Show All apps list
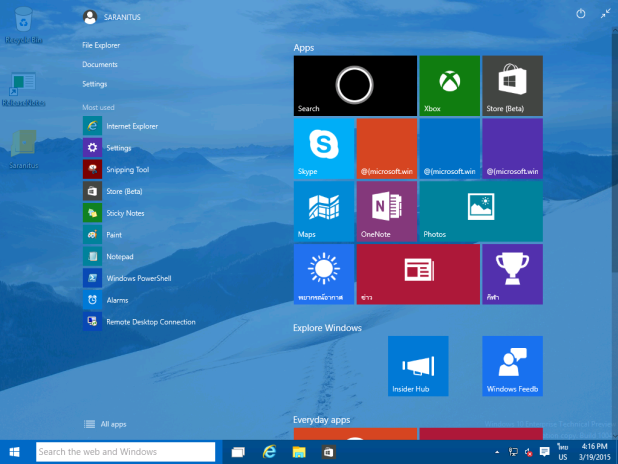 click(x=105, y=424)
